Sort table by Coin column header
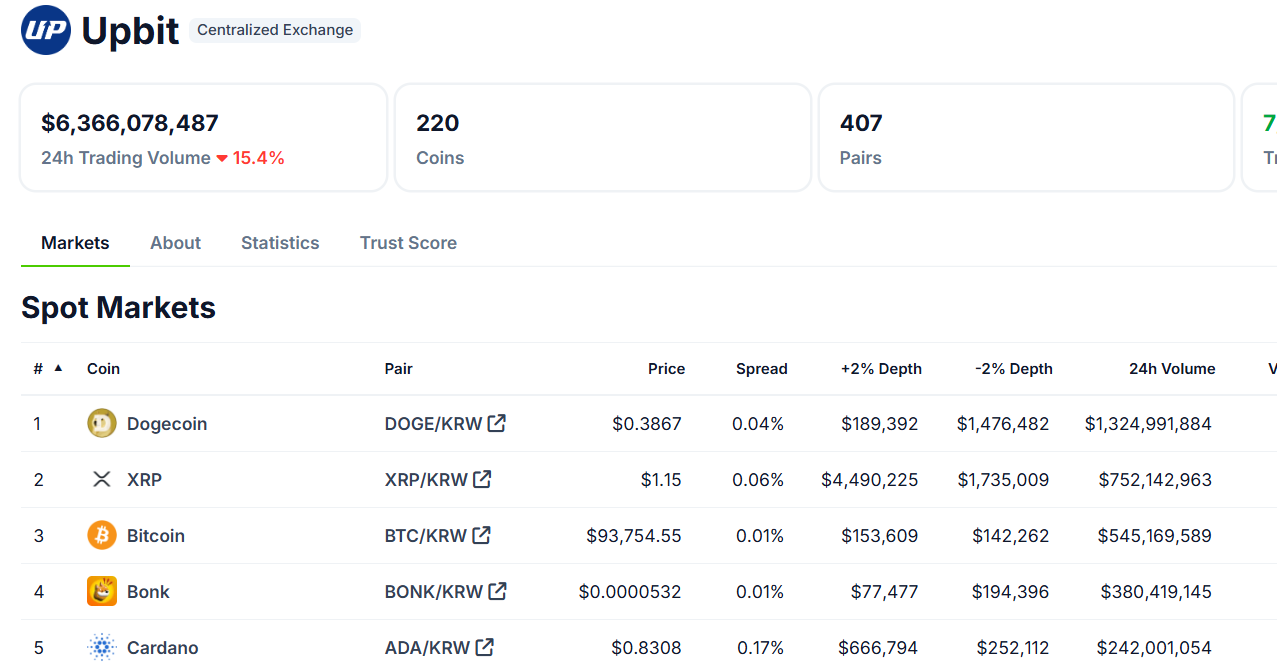1277x665 pixels. tap(103, 369)
